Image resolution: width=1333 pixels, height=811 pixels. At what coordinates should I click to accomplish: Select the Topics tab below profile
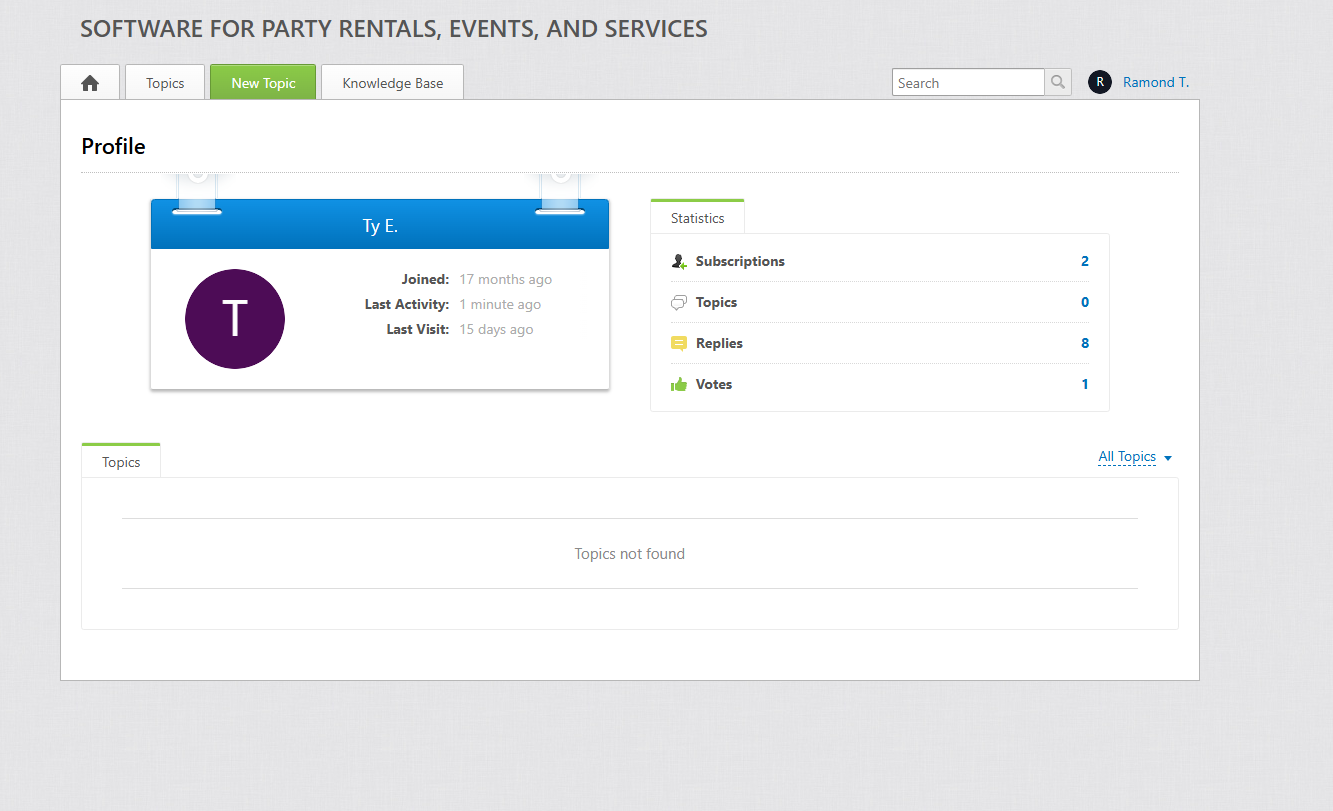pos(121,461)
